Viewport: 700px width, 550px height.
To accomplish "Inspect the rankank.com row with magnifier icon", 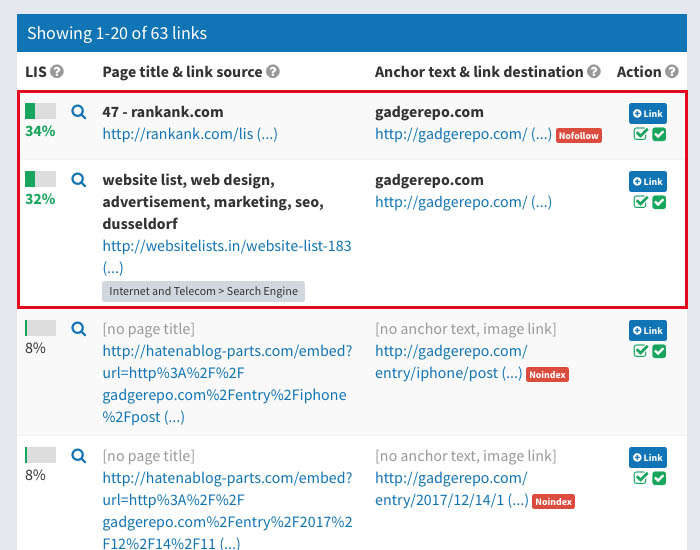I will coord(79,112).
